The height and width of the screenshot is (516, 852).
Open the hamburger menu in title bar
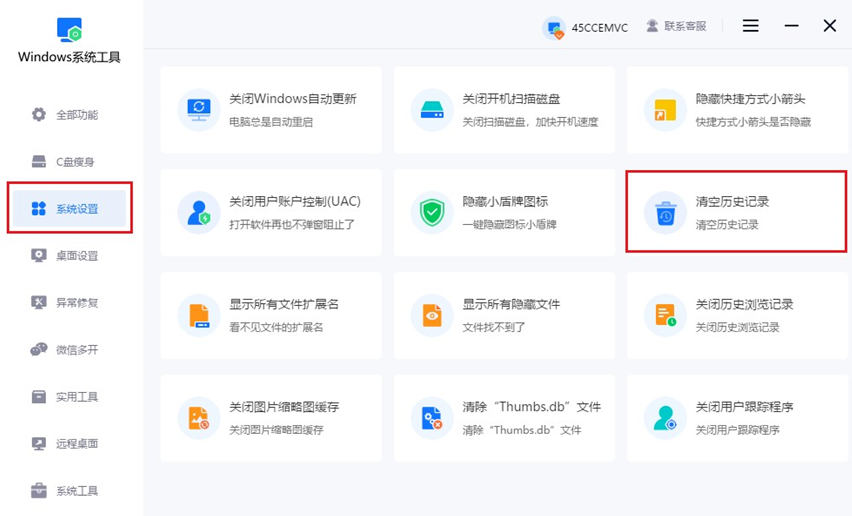click(x=750, y=26)
